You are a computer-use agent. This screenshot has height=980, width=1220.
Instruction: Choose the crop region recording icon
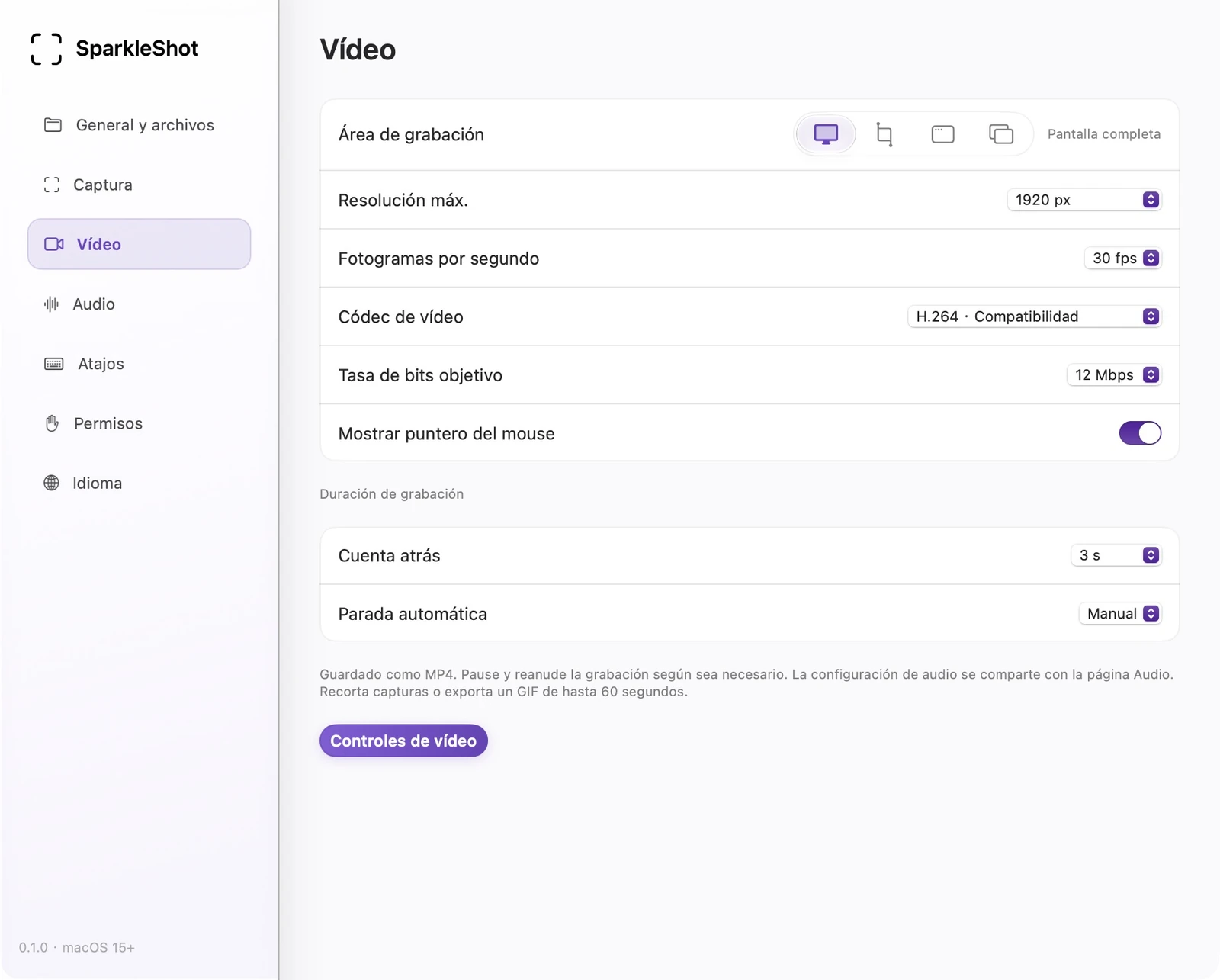(x=884, y=134)
